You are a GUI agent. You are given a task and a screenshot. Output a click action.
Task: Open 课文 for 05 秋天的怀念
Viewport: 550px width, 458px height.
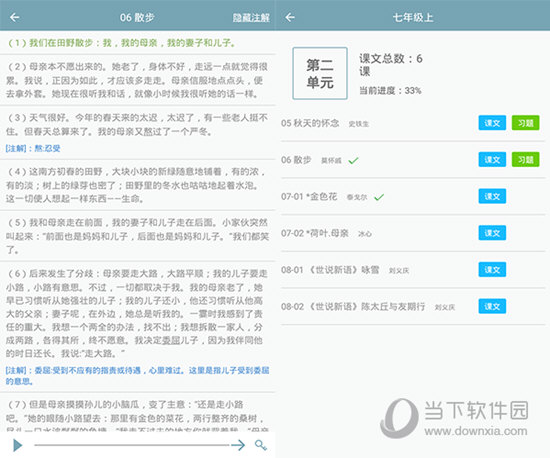pyautogui.click(x=492, y=123)
